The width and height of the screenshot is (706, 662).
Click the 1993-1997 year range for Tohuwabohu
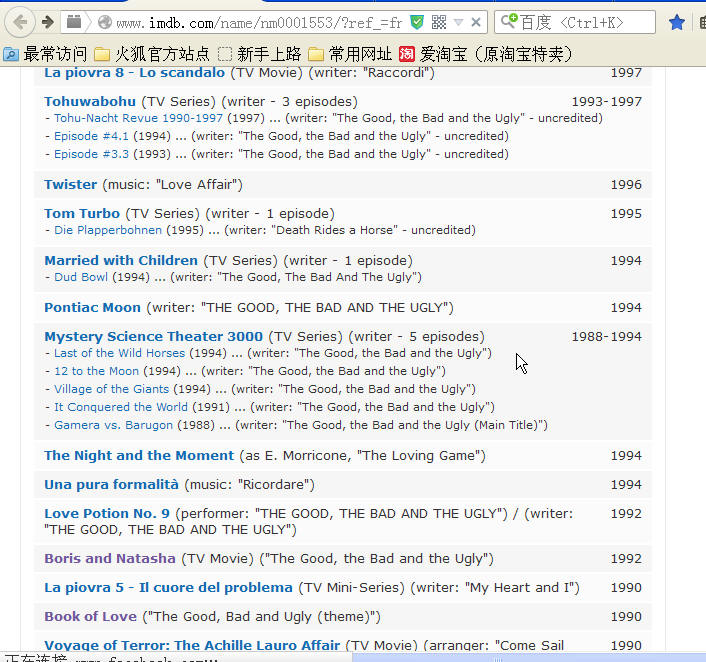[606, 102]
